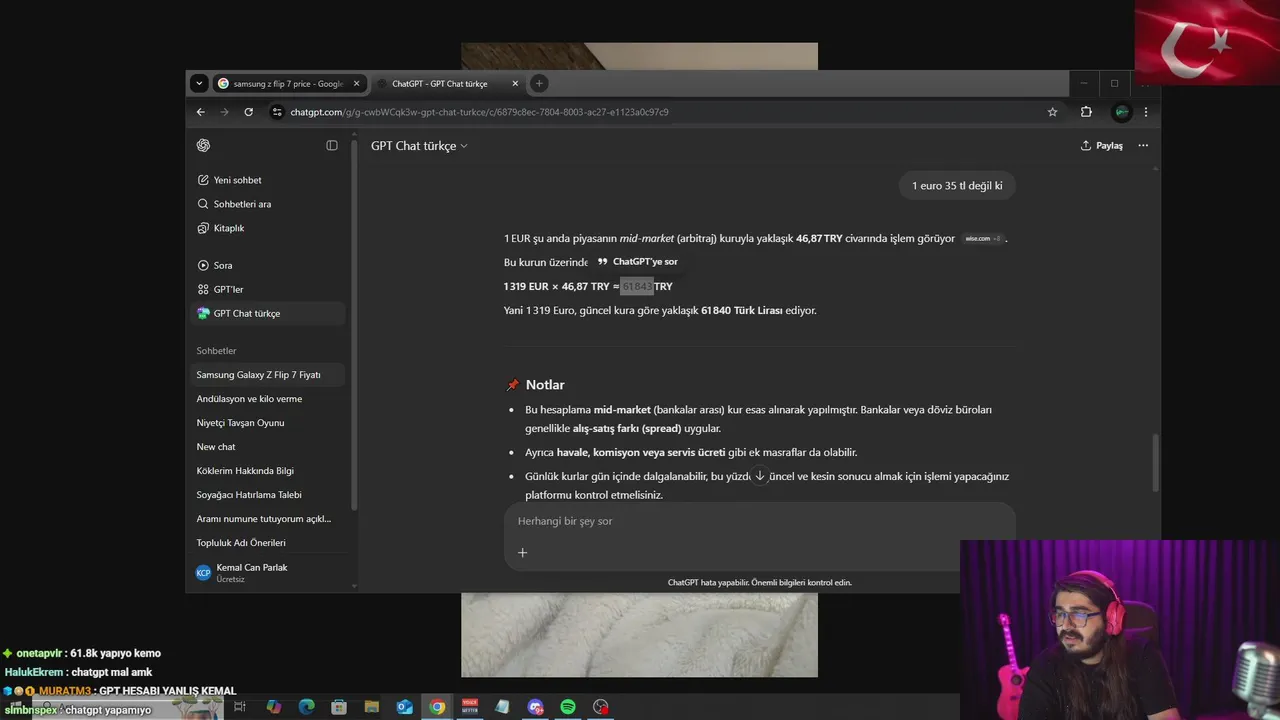
Task: Expand the GPT Chat türkçe model dropdown
Action: (x=419, y=146)
